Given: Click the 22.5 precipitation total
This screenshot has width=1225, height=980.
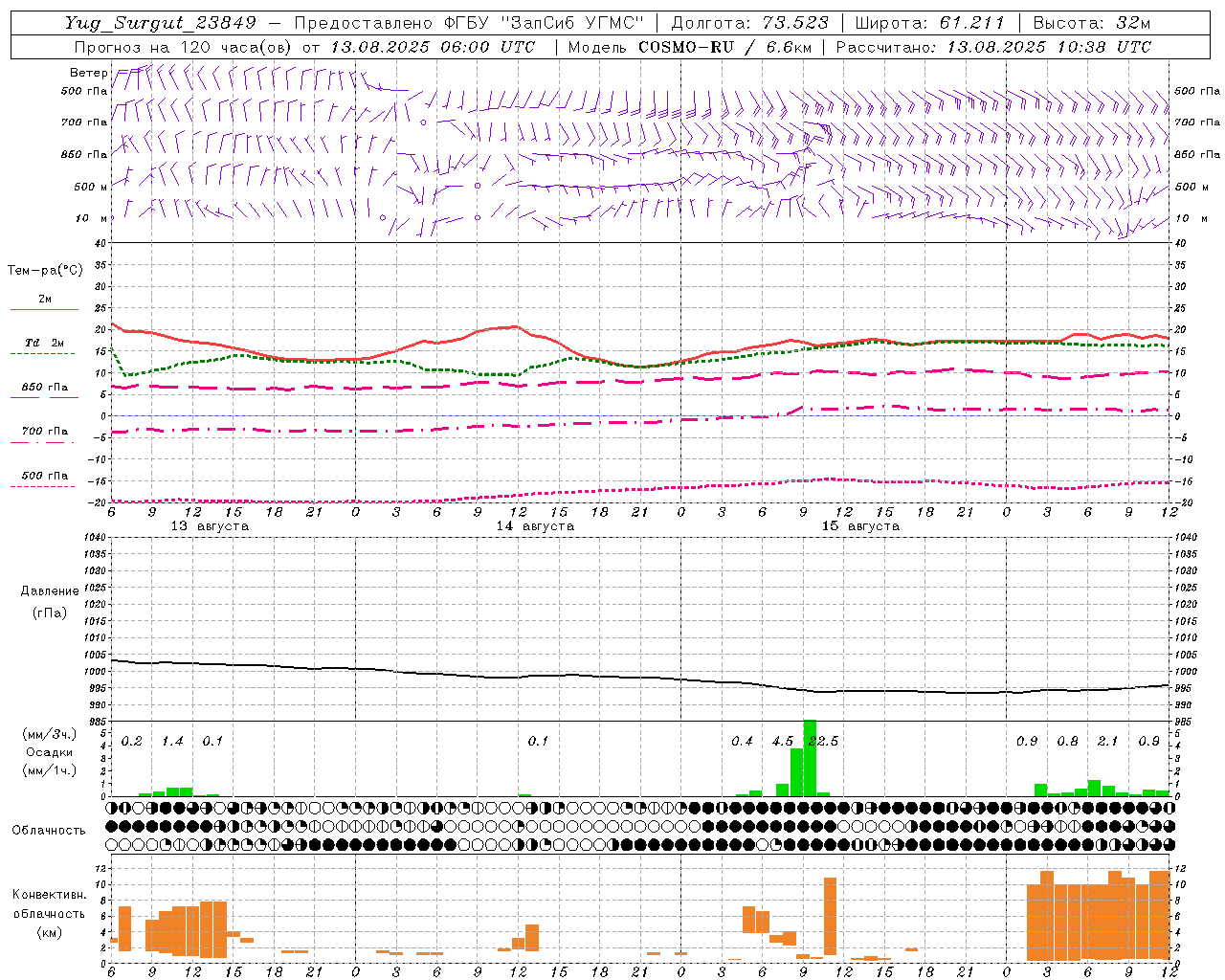Looking at the screenshot, I should coord(823,742).
